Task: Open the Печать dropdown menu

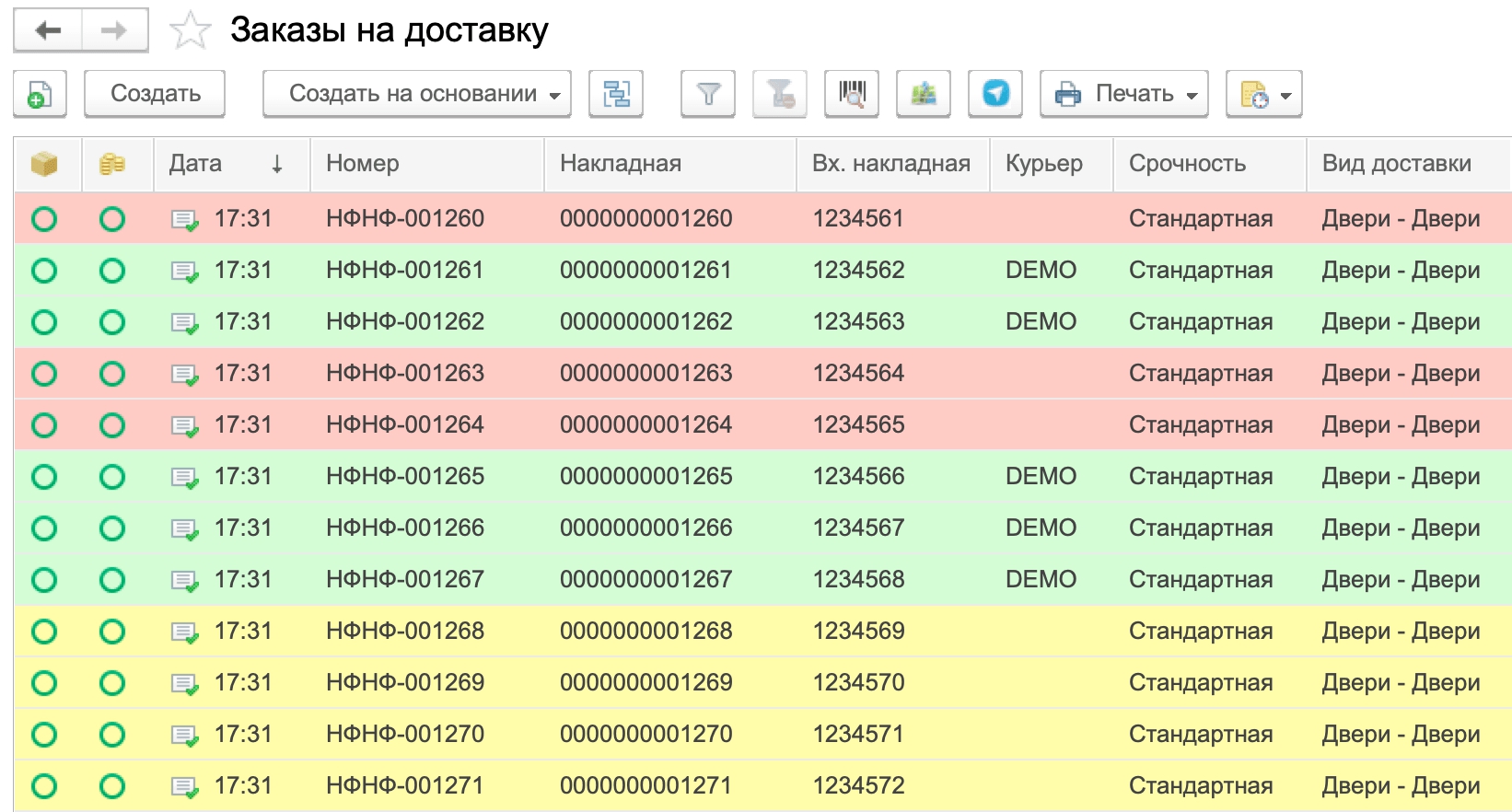Action: tap(1124, 93)
